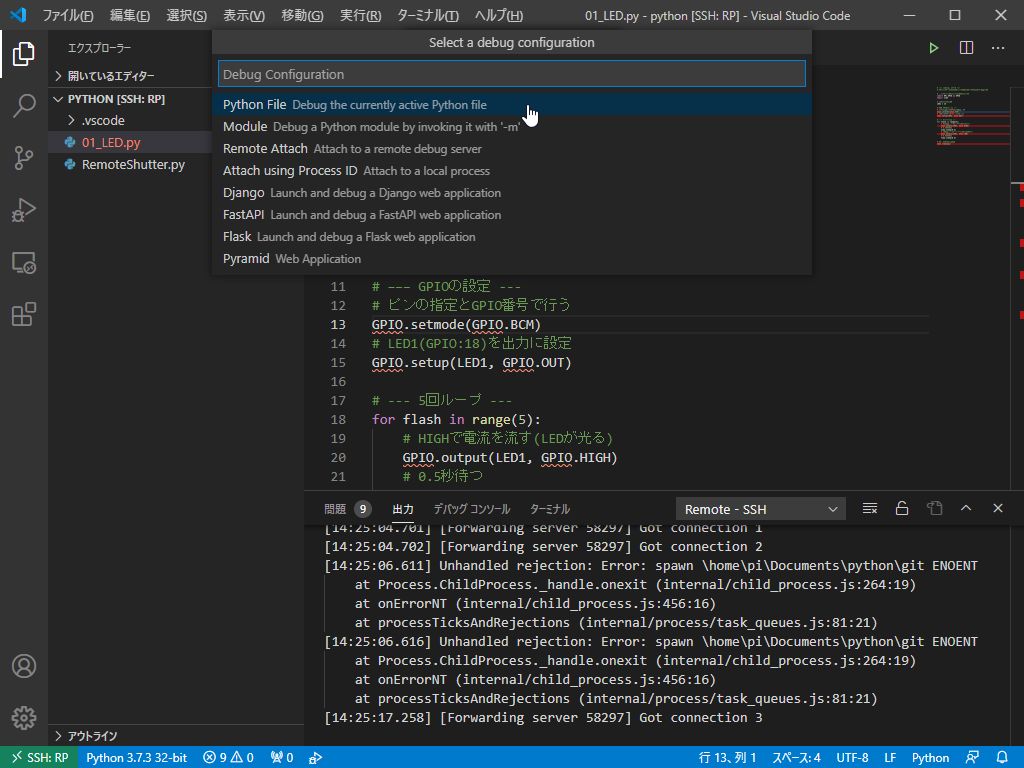
Task: Open the 表示(V) menu
Action: pos(244,15)
